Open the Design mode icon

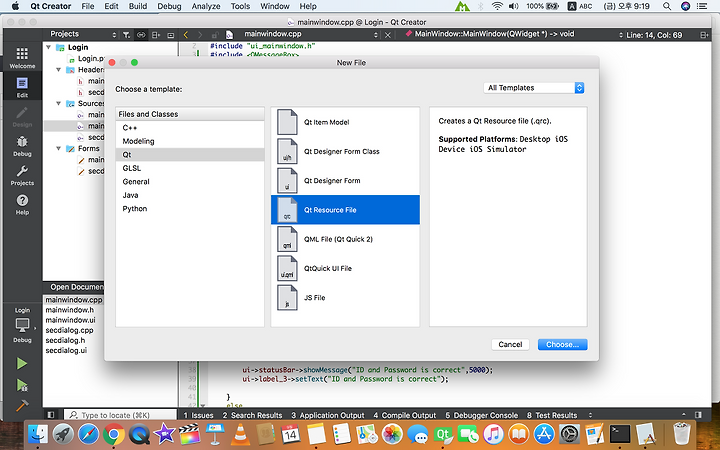[22, 117]
